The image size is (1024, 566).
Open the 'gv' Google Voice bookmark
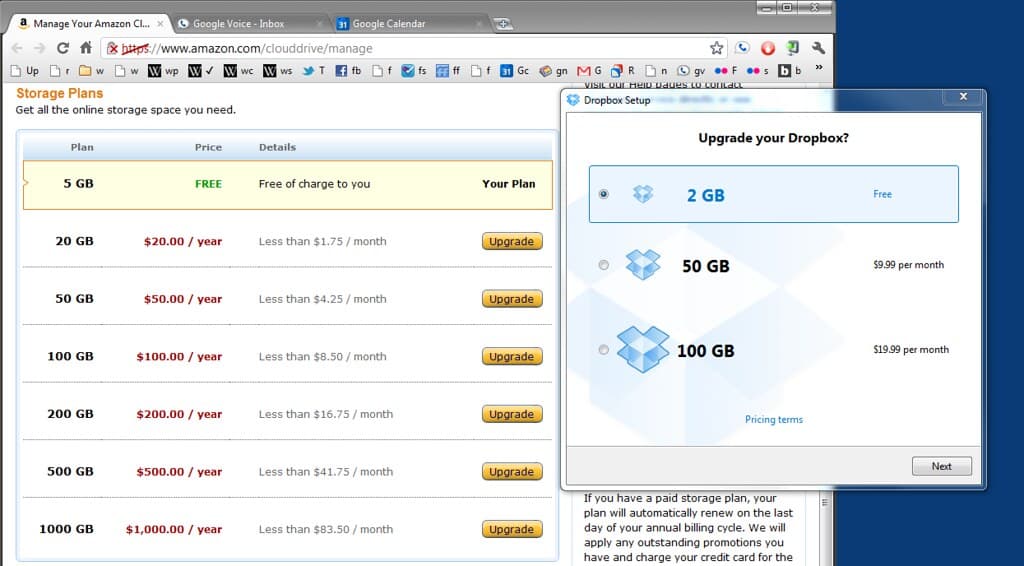(692, 71)
